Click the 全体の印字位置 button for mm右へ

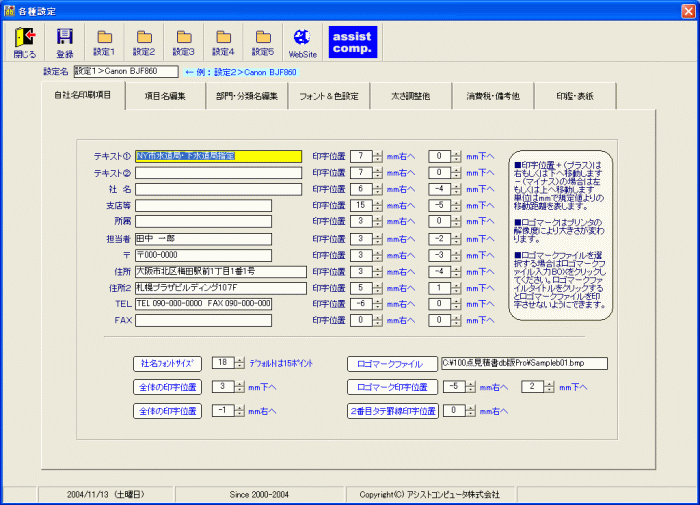click(167, 411)
